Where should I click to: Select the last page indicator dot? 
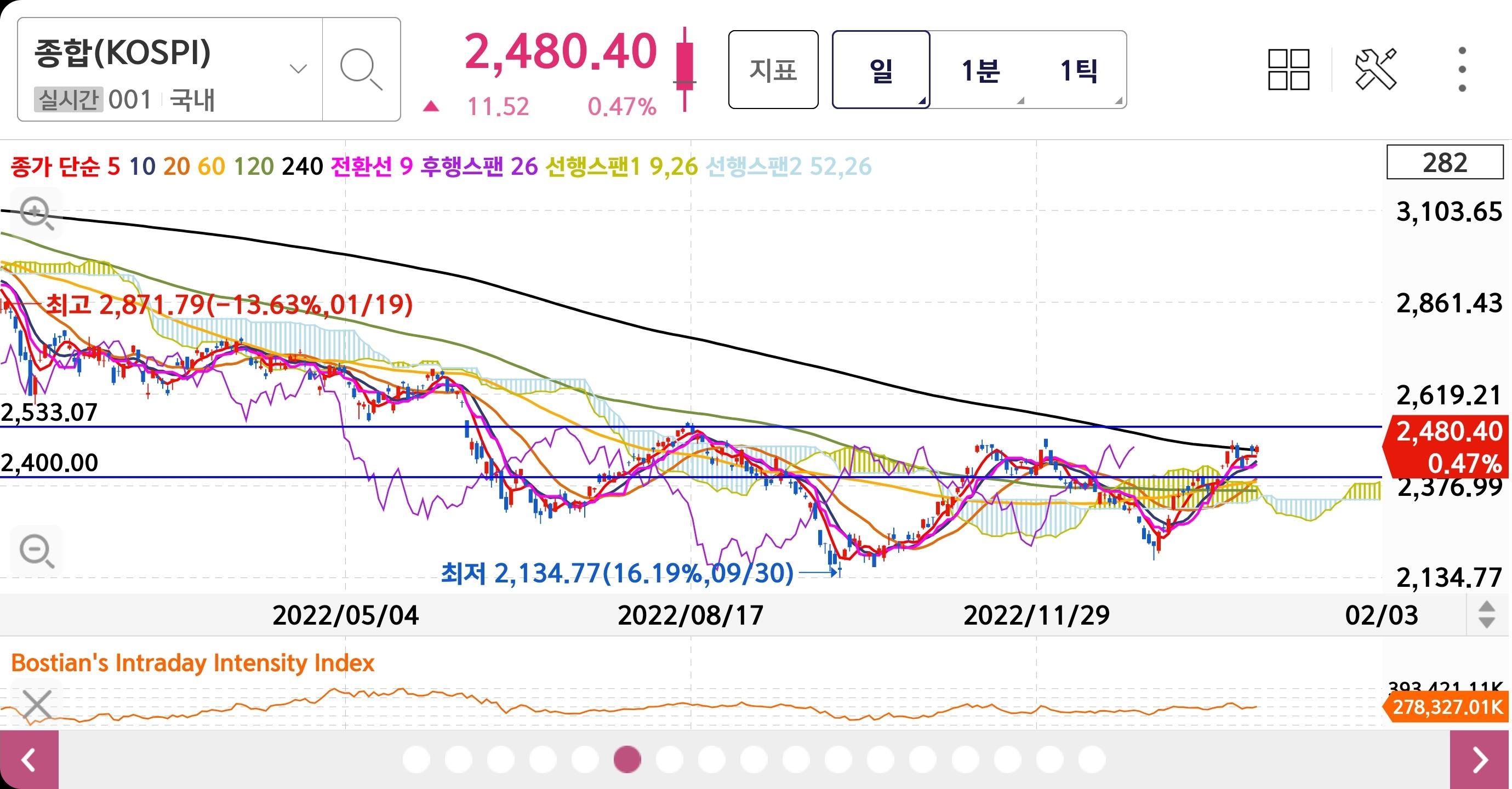click(1092, 759)
